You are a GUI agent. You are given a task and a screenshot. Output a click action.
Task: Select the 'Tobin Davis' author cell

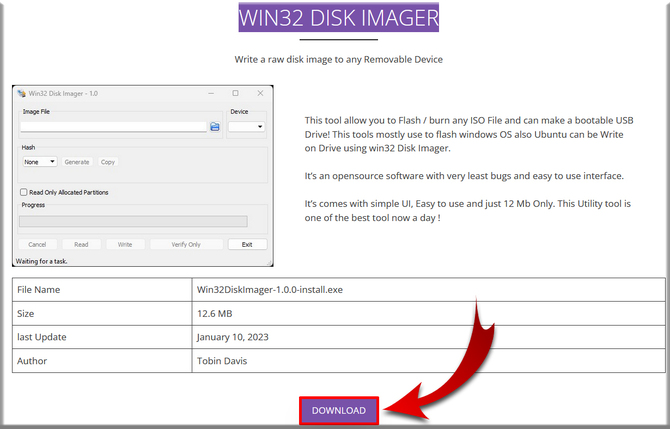tap(429, 361)
